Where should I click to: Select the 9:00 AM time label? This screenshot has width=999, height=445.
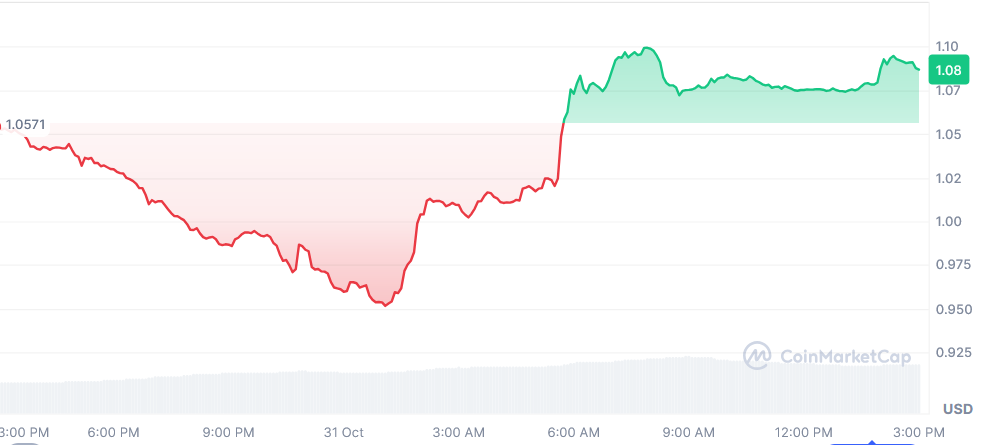(690, 432)
